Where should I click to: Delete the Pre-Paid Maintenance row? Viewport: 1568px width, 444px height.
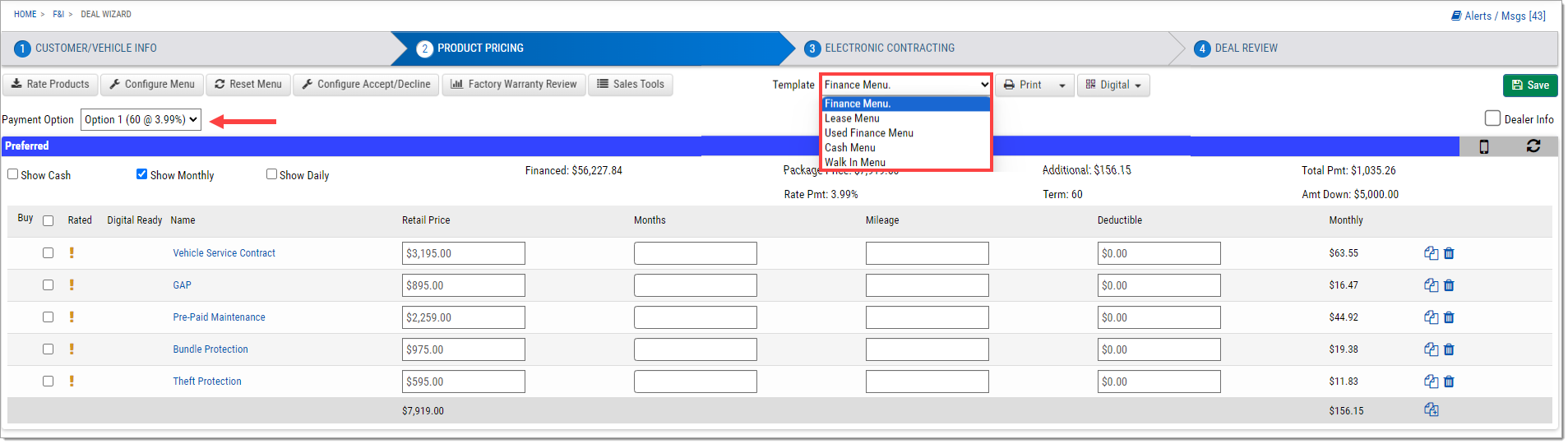1449,317
